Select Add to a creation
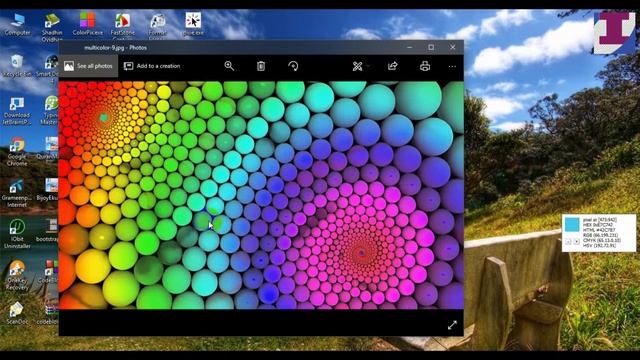640x360 pixels. click(152, 66)
